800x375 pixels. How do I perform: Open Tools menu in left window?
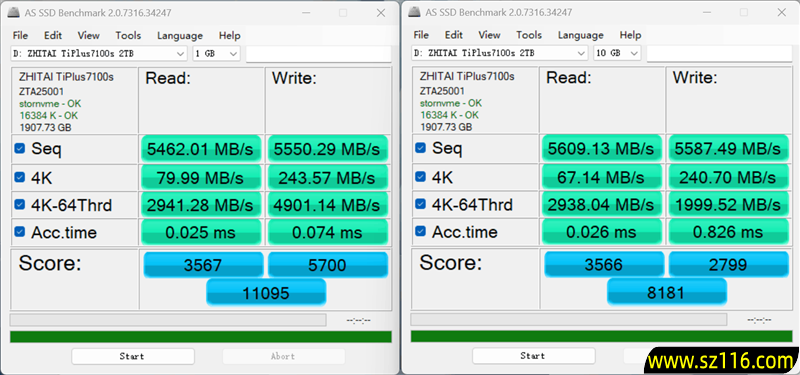click(x=128, y=36)
